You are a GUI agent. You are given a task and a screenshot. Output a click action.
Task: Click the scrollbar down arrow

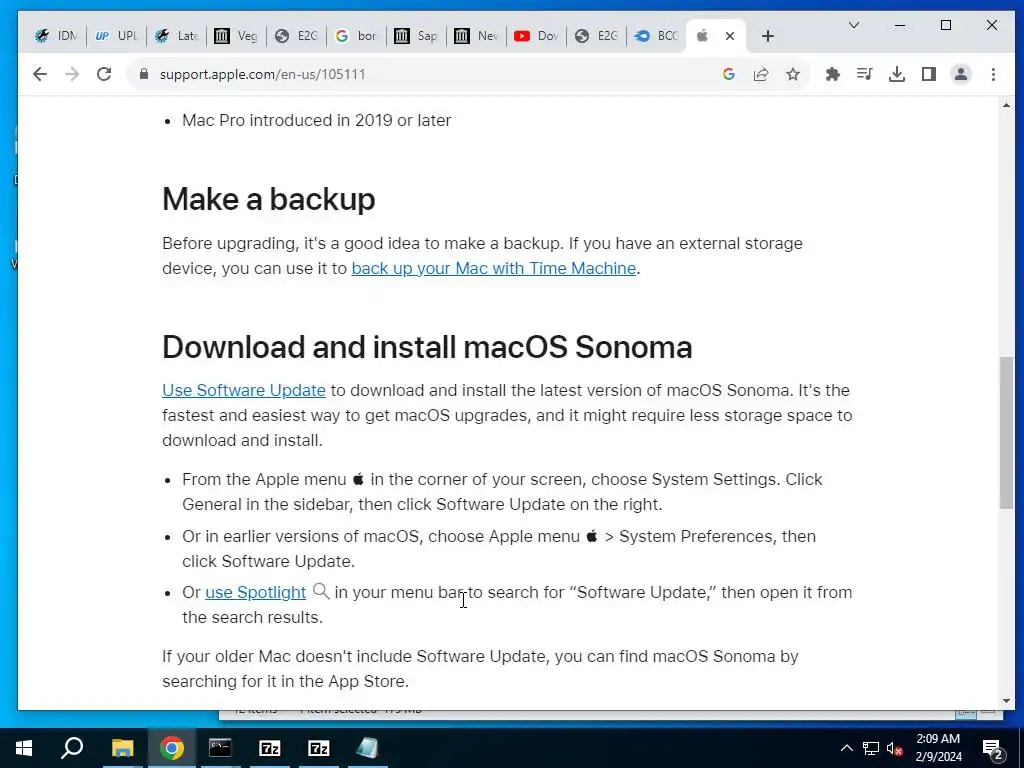pos(1006,701)
